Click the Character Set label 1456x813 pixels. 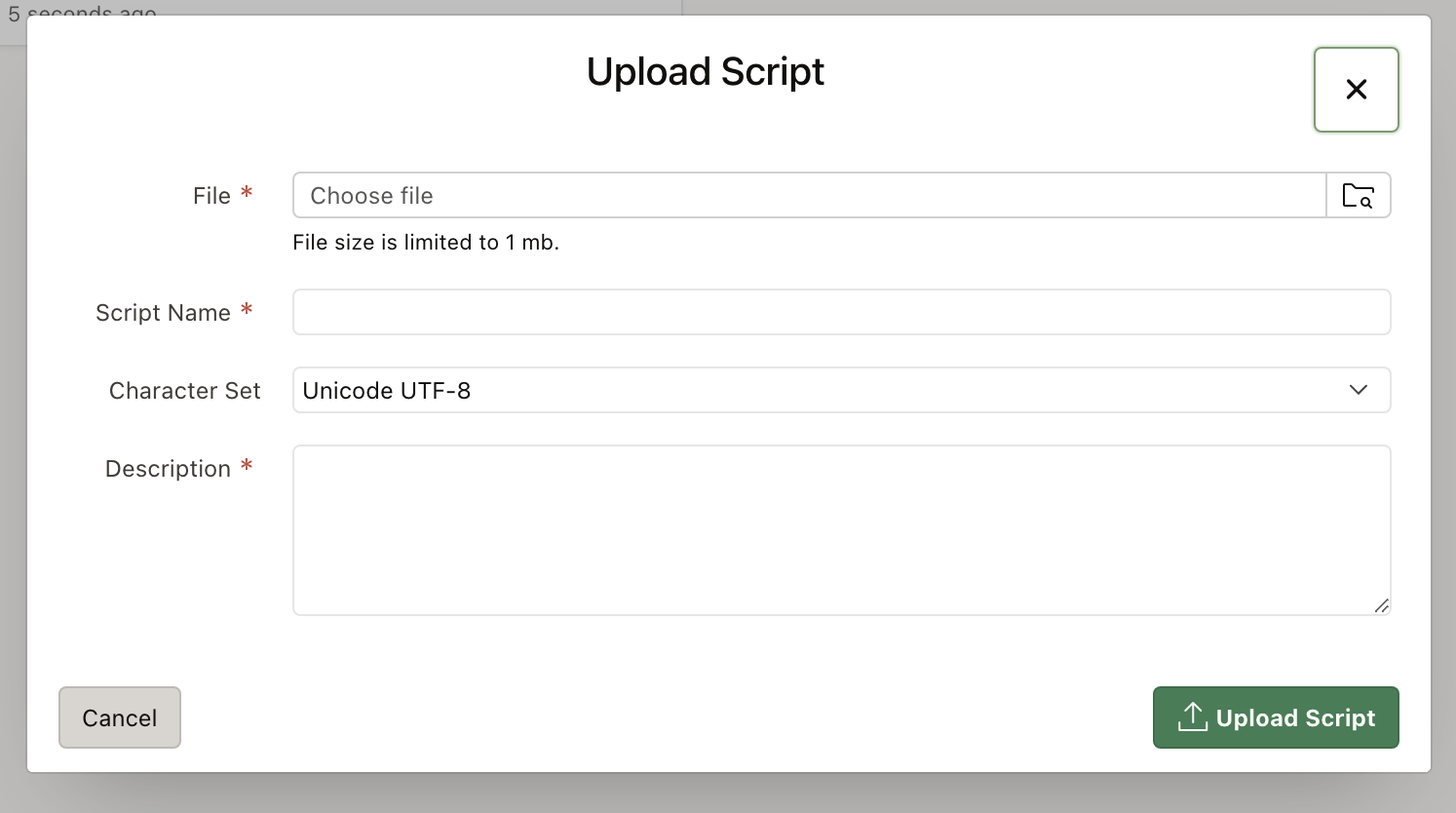coord(184,391)
